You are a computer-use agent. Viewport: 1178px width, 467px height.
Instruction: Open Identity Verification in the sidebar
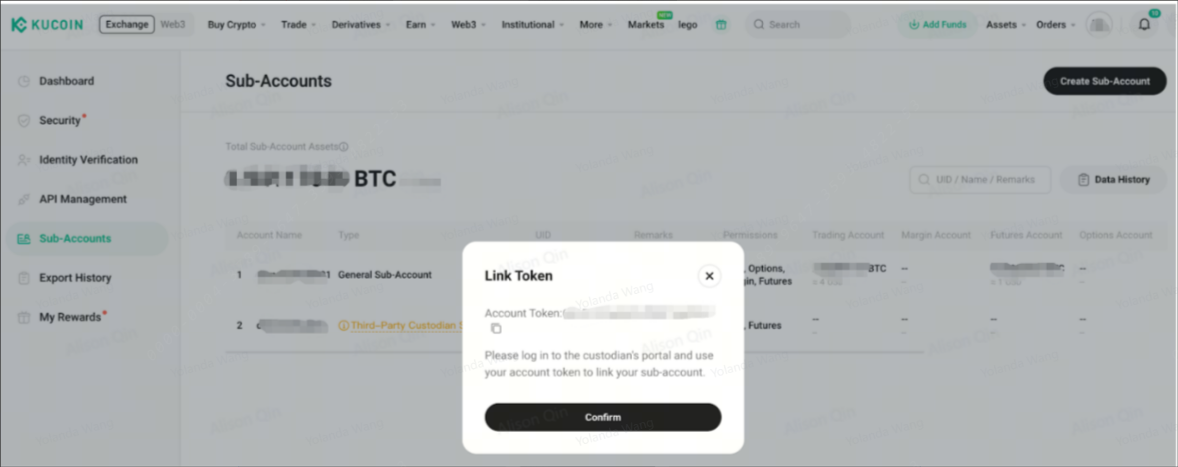88,160
